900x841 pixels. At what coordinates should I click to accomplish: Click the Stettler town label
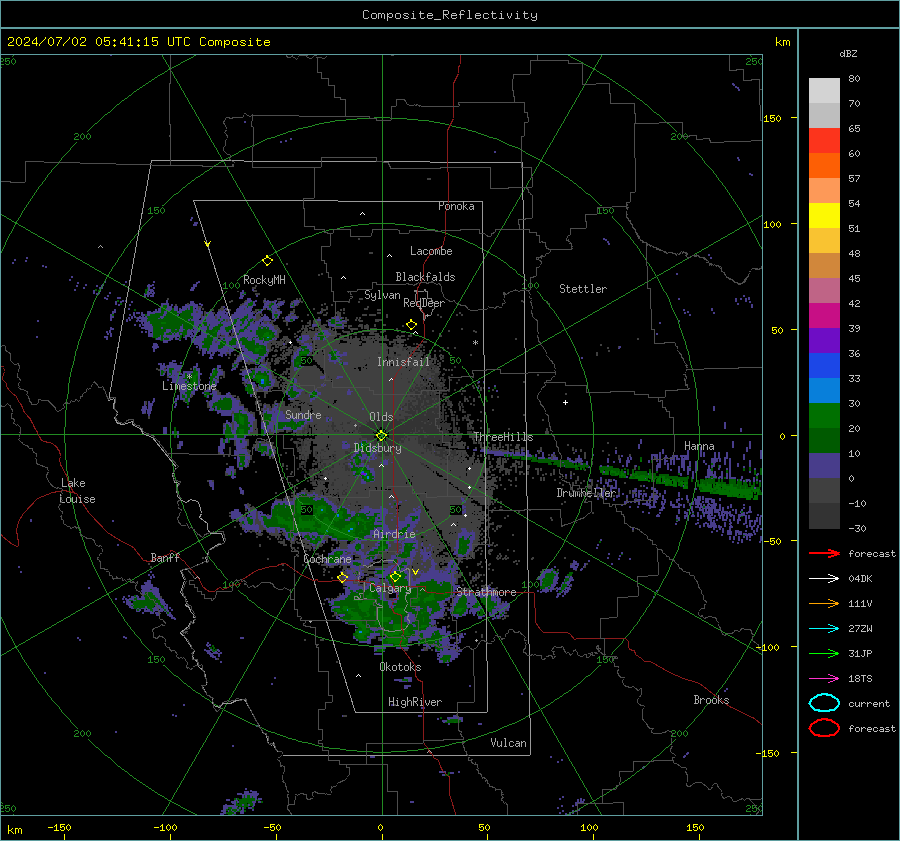(583, 289)
